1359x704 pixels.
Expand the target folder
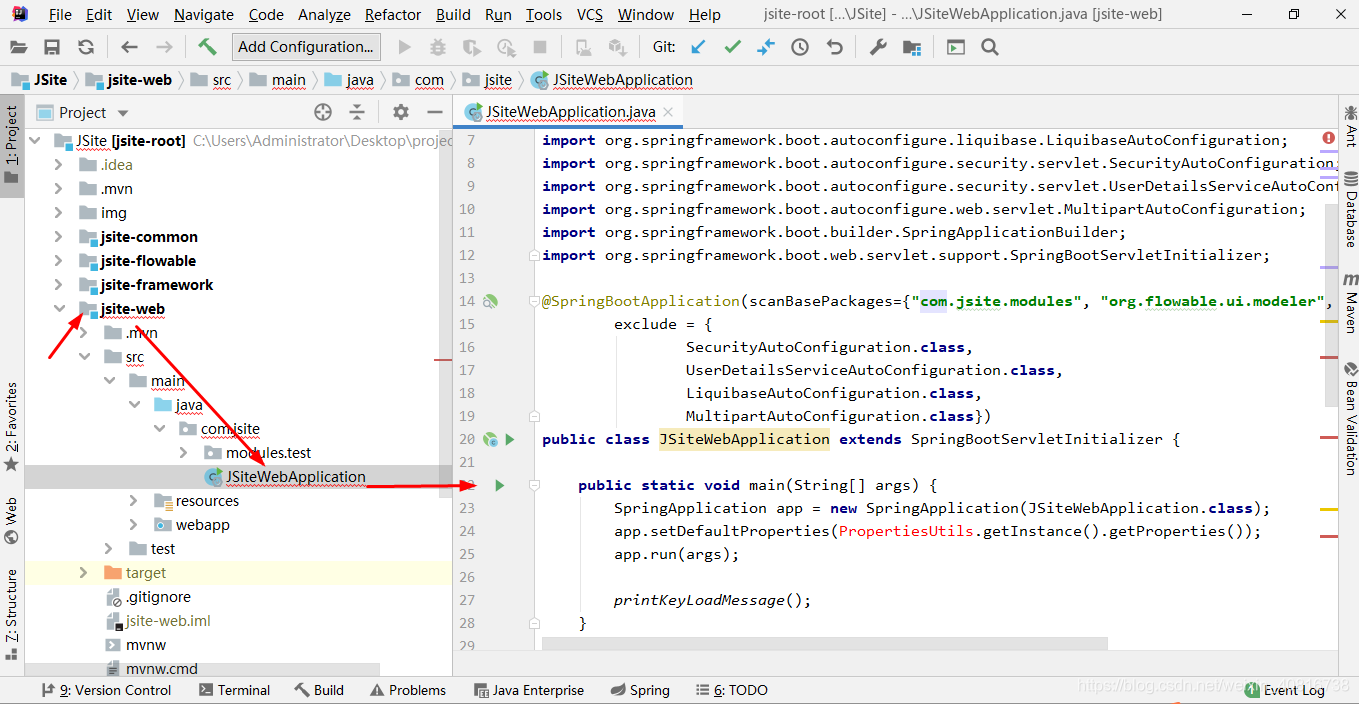pyautogui.click(x=84, y=573)
